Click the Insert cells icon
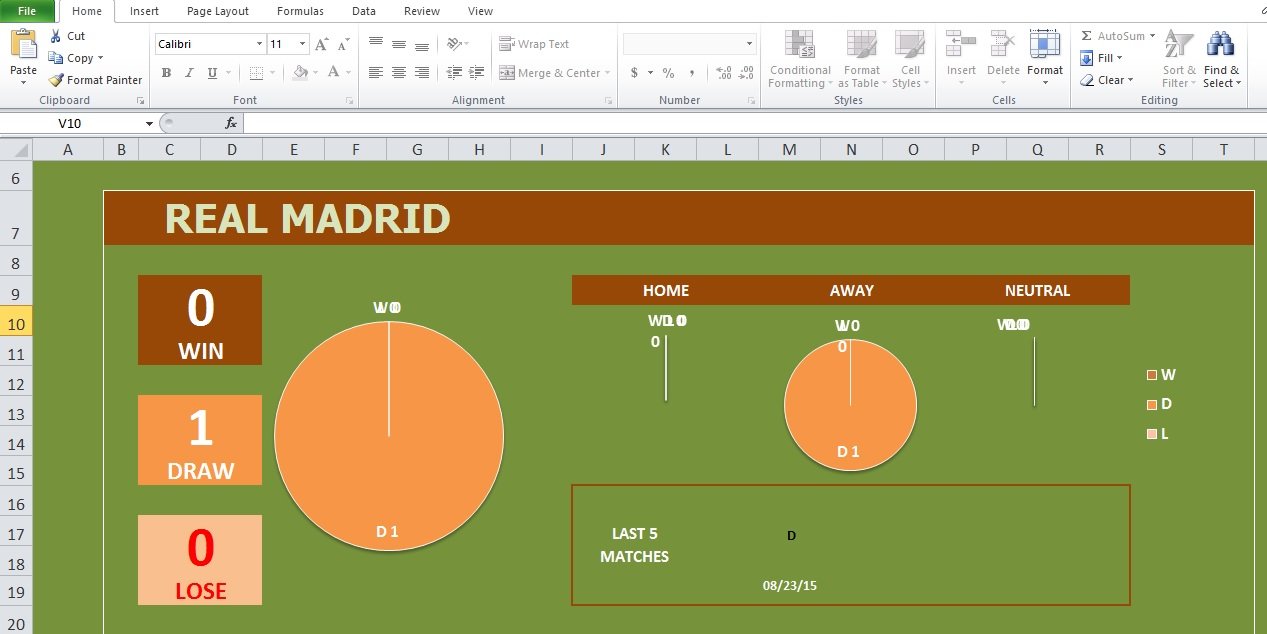 961,44
